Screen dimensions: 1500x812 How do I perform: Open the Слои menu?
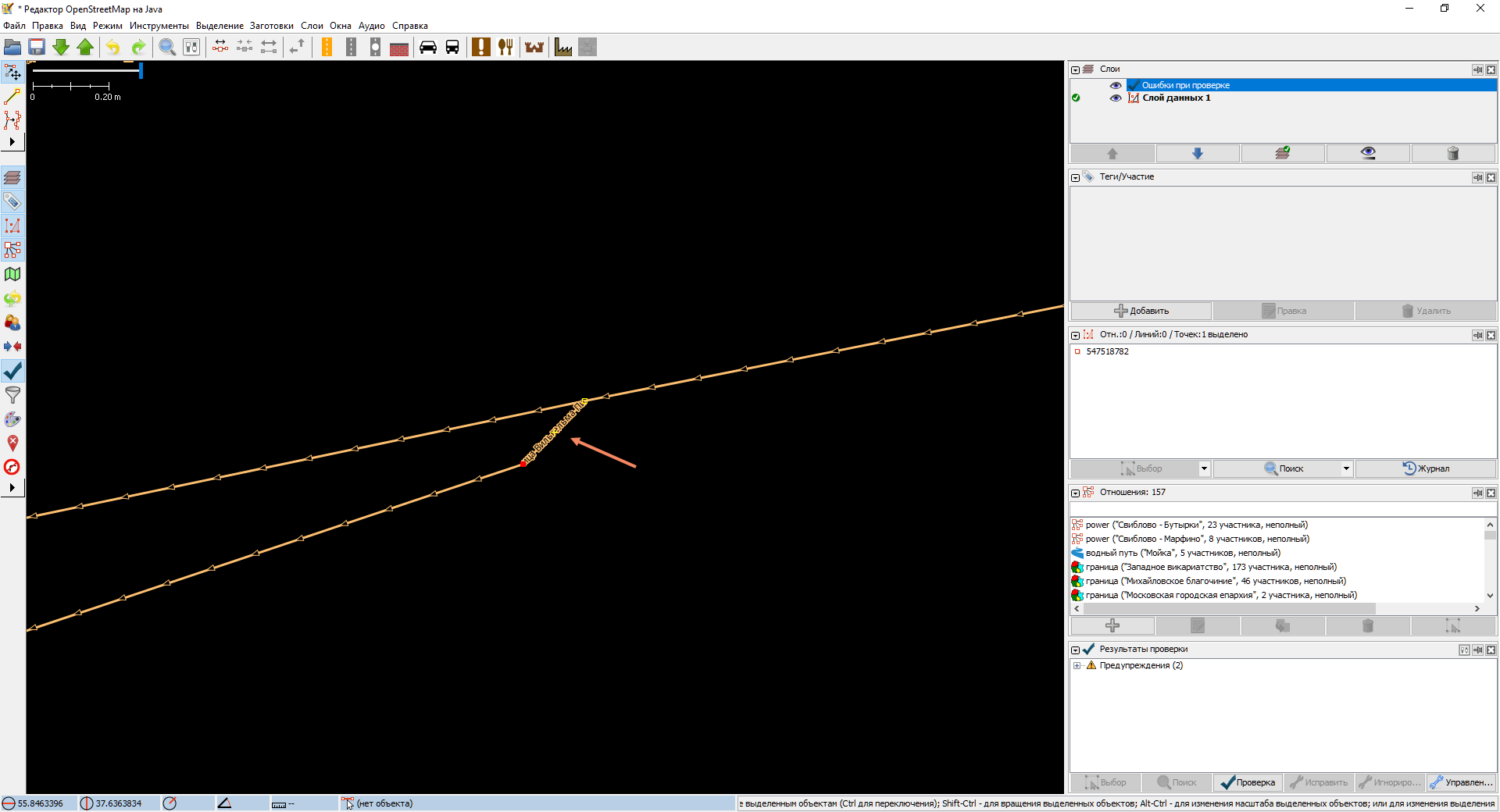pos(312,26)
